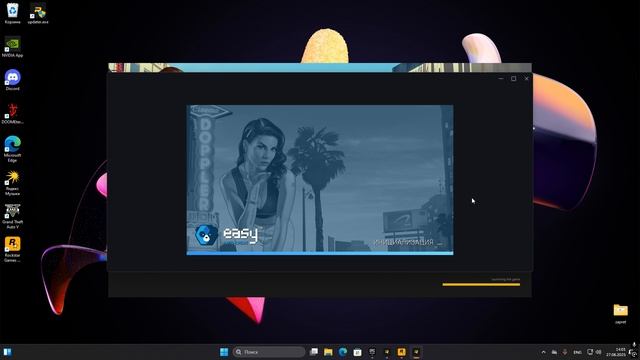
Task: Select the Grand Theft Auto V desktop shortcut
Action: pos(12,216)
